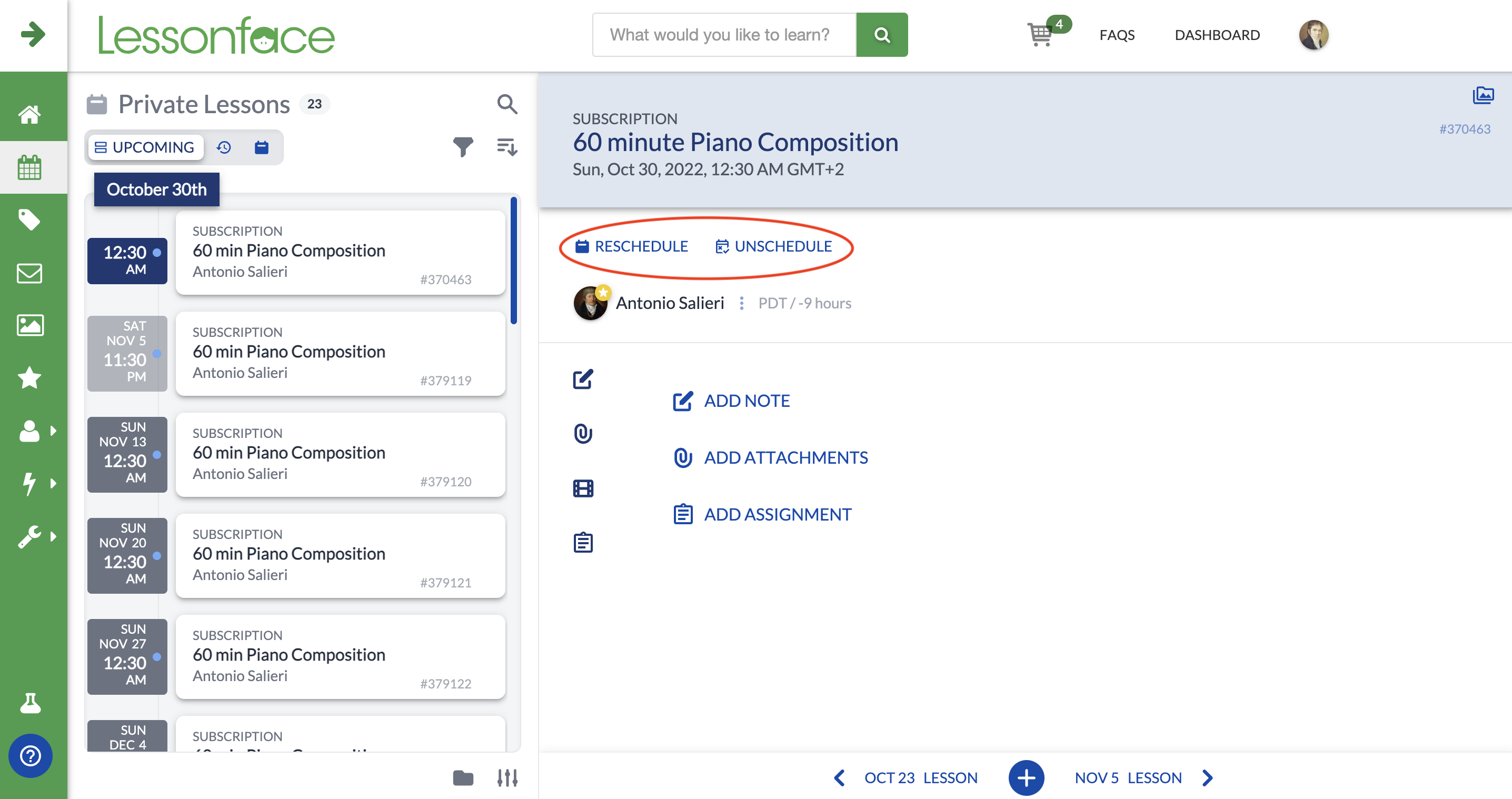Open the folder icon below the lesson list
Image resolution: width=1512 pixels, height=799 pixels.
[463, 778]
